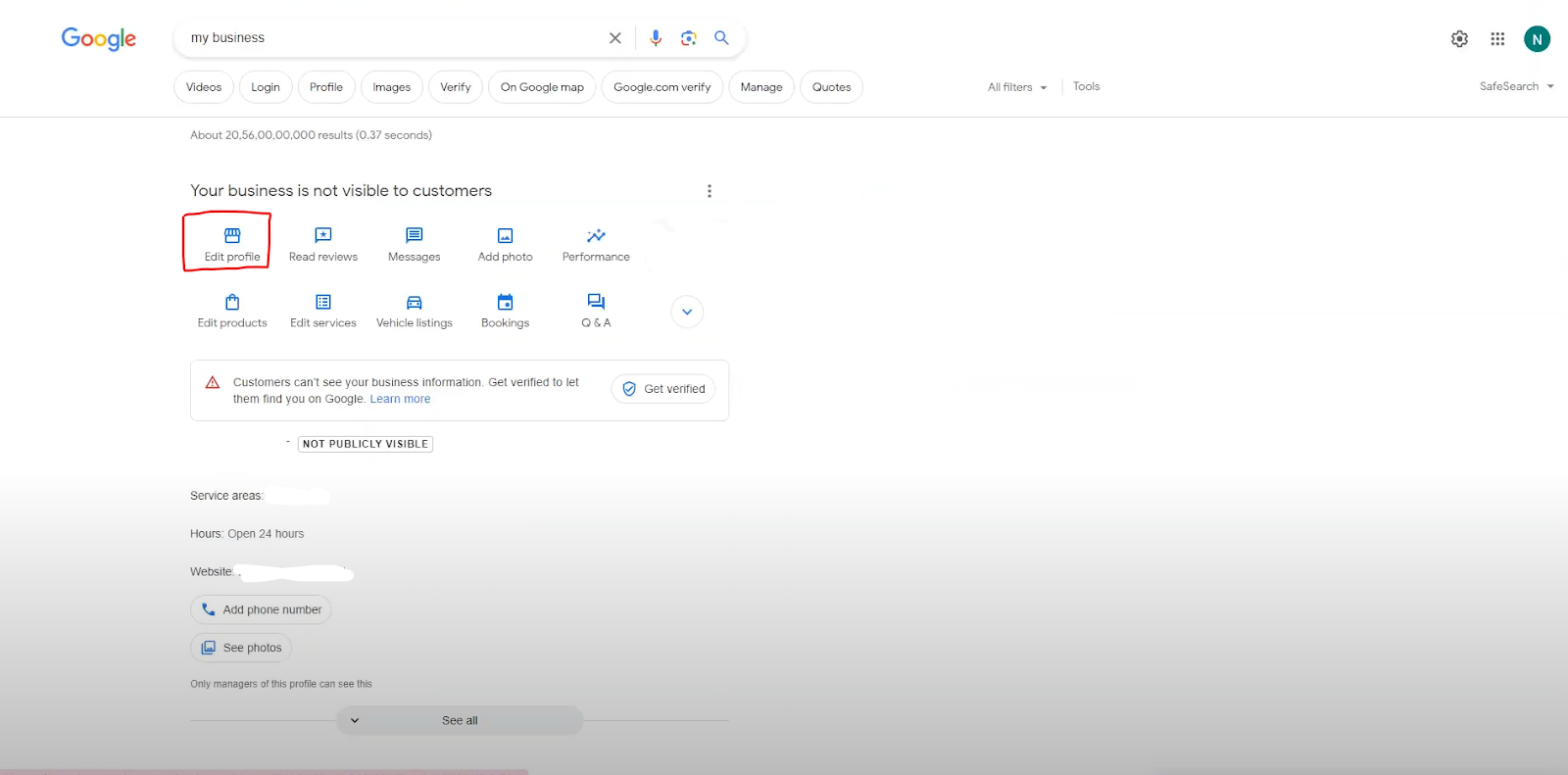Expand profile with See all
Screen dimensions: 1568x775
(x=460, y=720)
